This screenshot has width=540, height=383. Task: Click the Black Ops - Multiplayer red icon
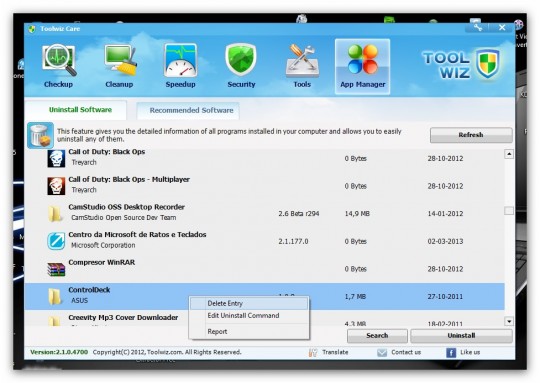pos(56,186)
